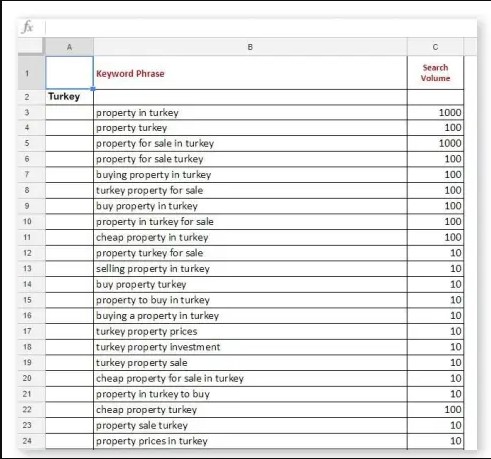Image resolution: width=491 pixels, height=459 pixels.
Task: Select column A header
Action: coord(69,47)
